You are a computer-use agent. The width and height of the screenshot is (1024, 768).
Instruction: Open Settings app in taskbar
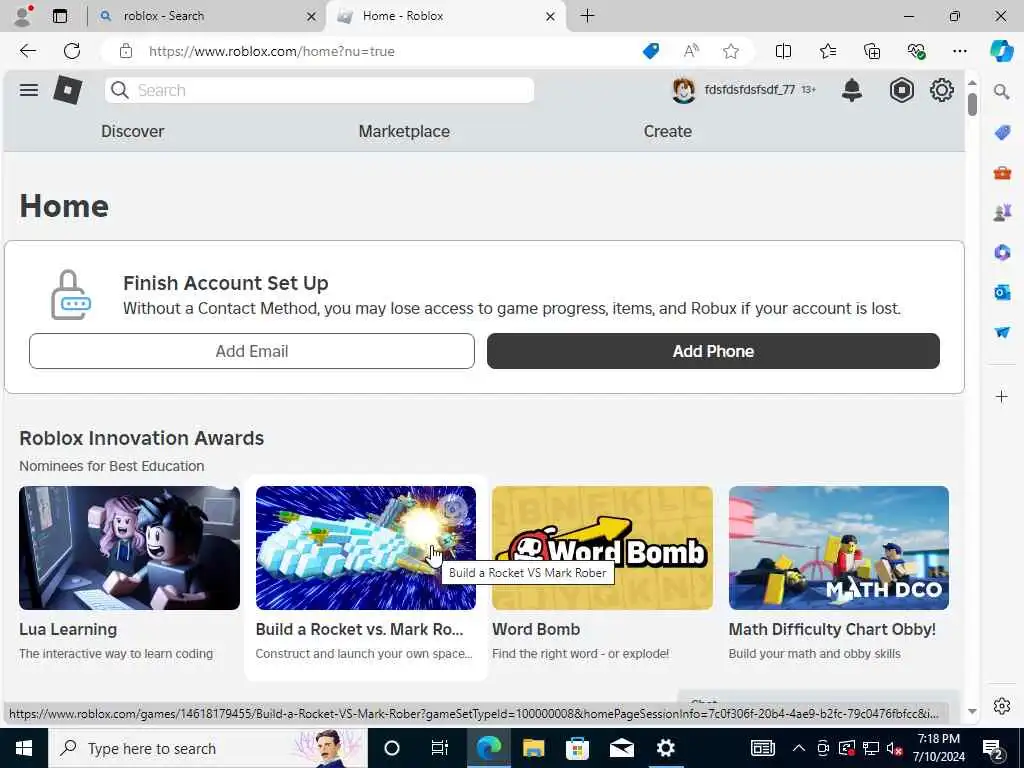(665, 748)
